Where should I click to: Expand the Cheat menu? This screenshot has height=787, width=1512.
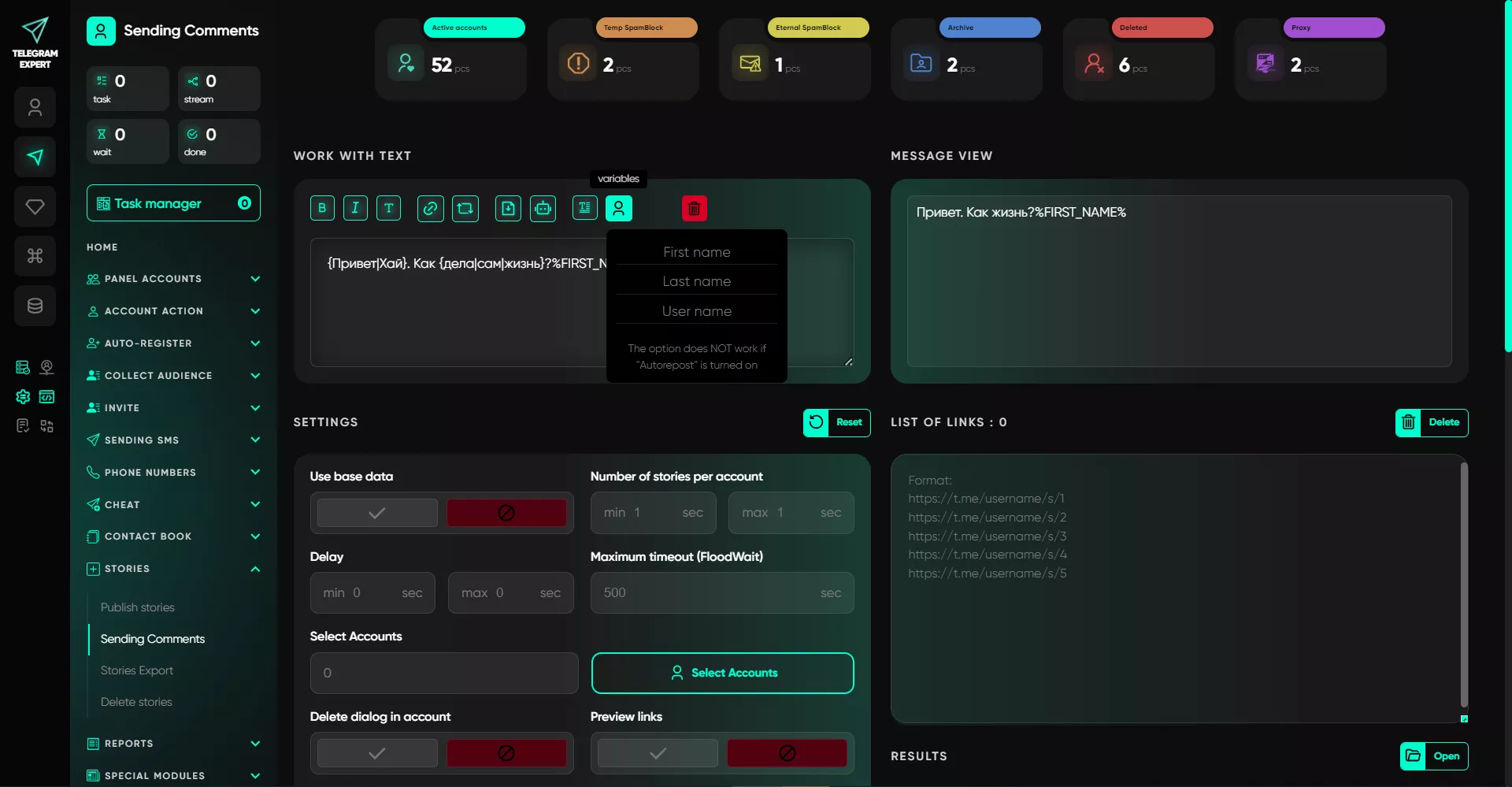click(x=173, y=505)
